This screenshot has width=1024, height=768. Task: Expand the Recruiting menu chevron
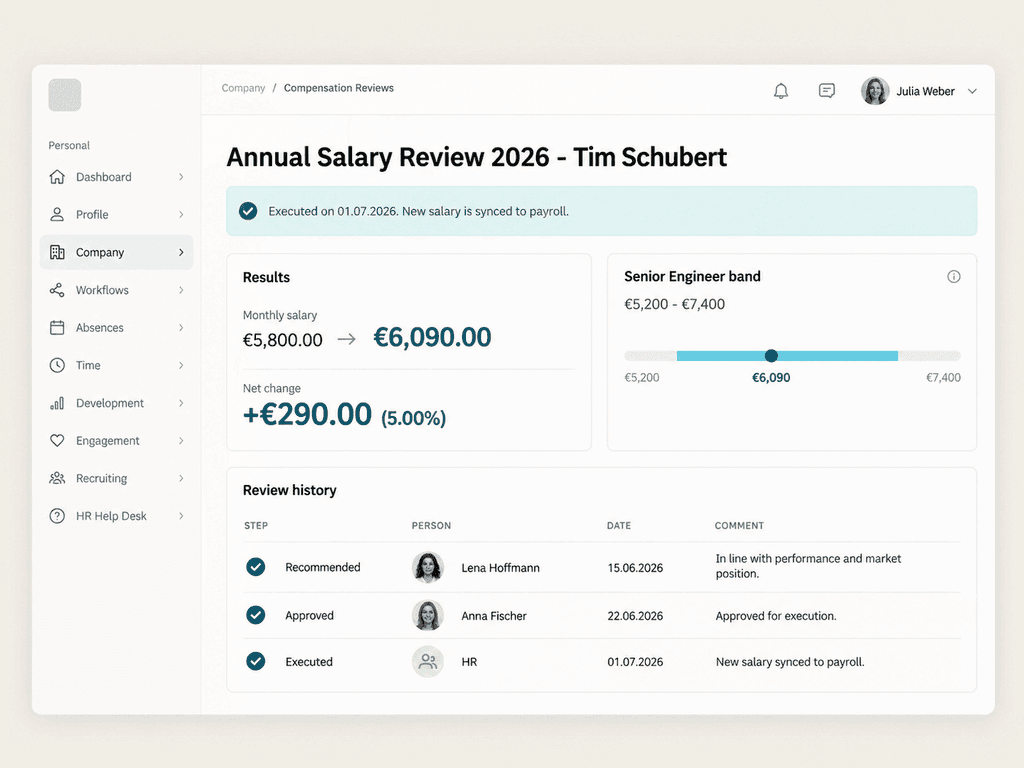tap(181, 478)
